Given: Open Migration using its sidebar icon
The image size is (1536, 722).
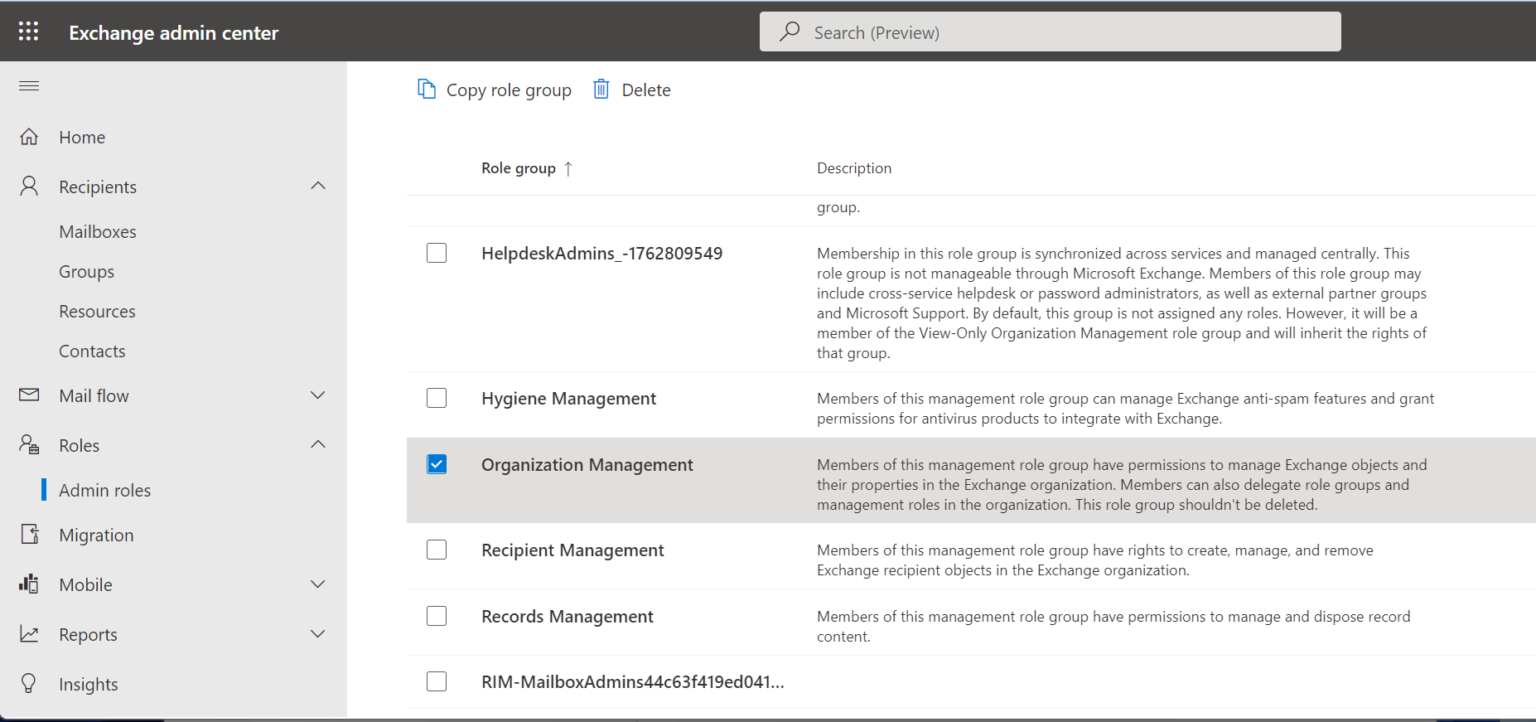Looking at the screenshot, I should pos(28,534).
